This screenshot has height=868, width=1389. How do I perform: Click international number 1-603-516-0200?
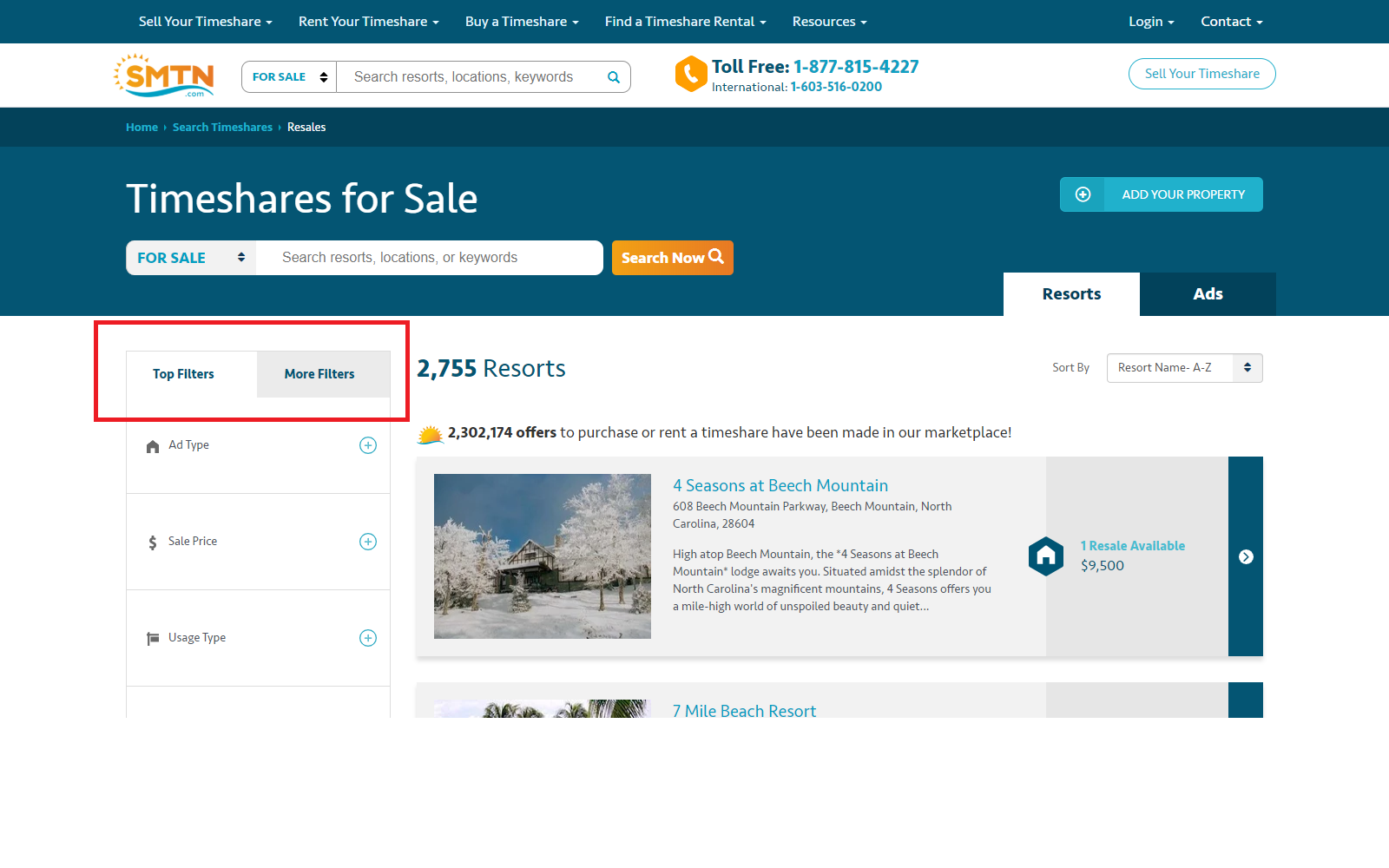click(x=836, y=87)
